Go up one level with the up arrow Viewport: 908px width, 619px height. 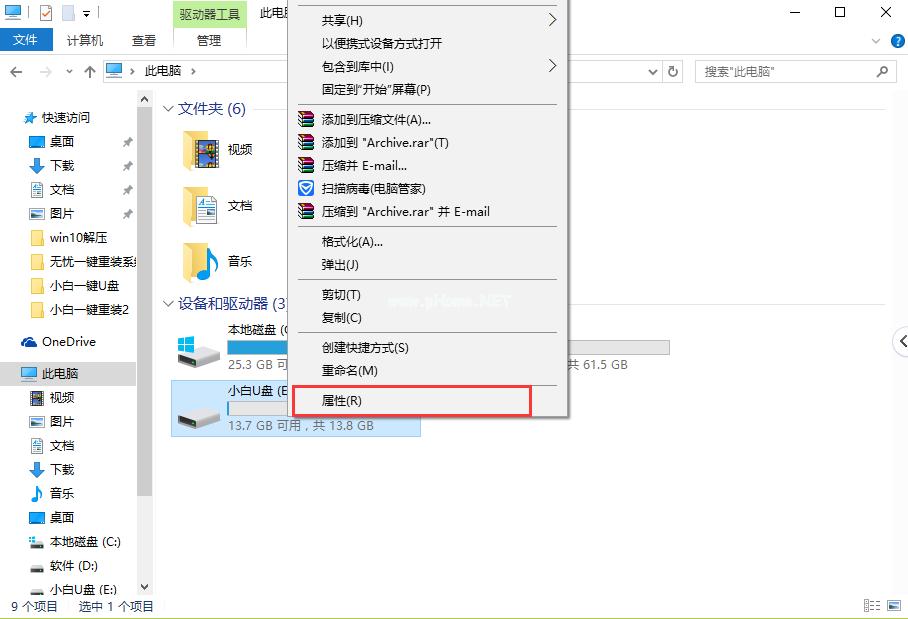90,72
